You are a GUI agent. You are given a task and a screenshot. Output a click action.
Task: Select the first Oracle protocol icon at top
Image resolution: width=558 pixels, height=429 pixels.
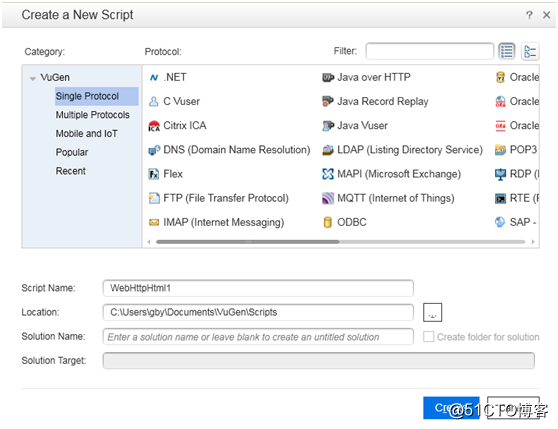500,78
